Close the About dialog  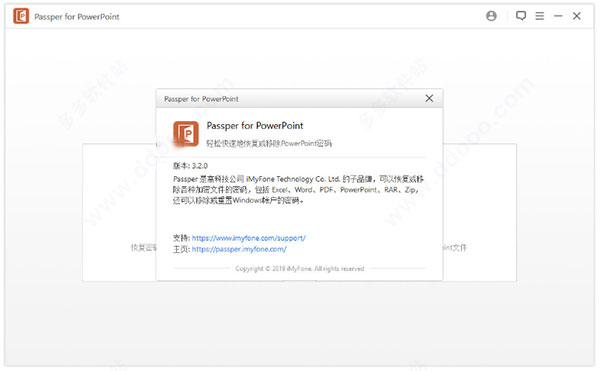[x=429, y=98]
